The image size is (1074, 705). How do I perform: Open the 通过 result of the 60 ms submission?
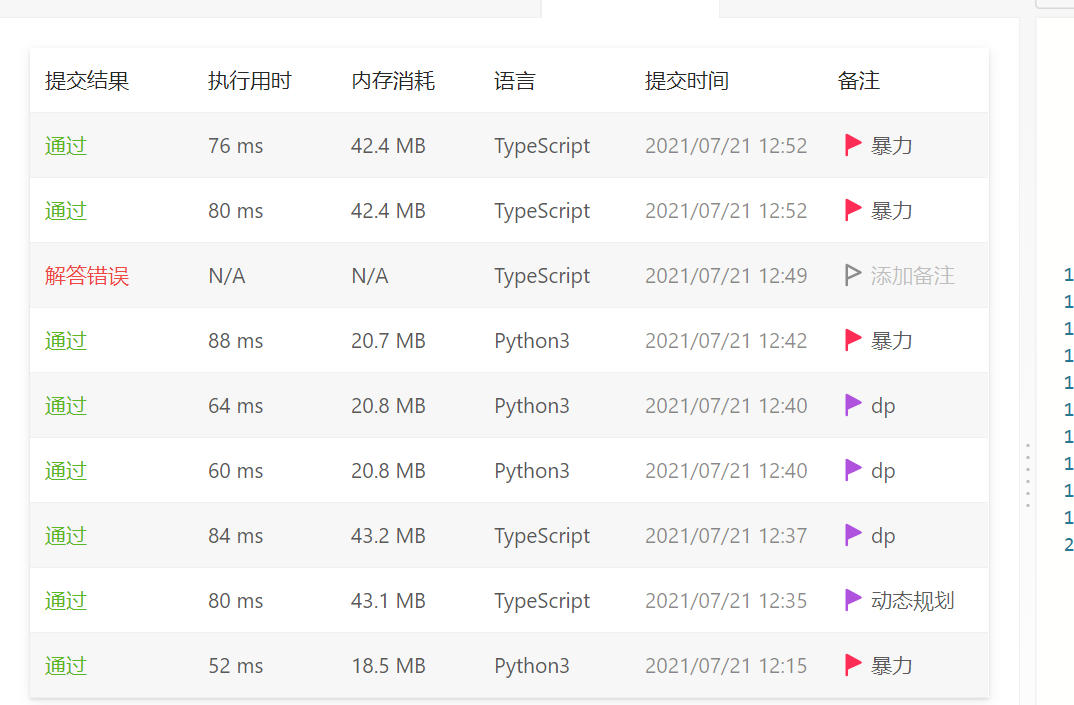pyautogui.click(x=66, y=471)
